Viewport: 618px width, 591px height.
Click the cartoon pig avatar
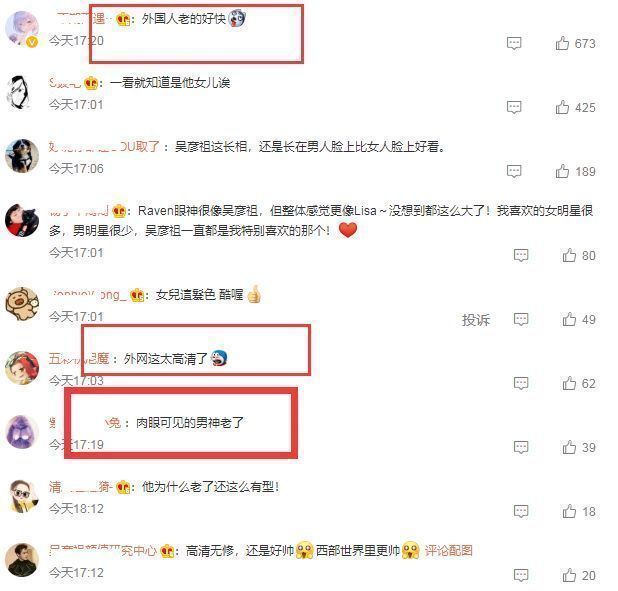22,304
